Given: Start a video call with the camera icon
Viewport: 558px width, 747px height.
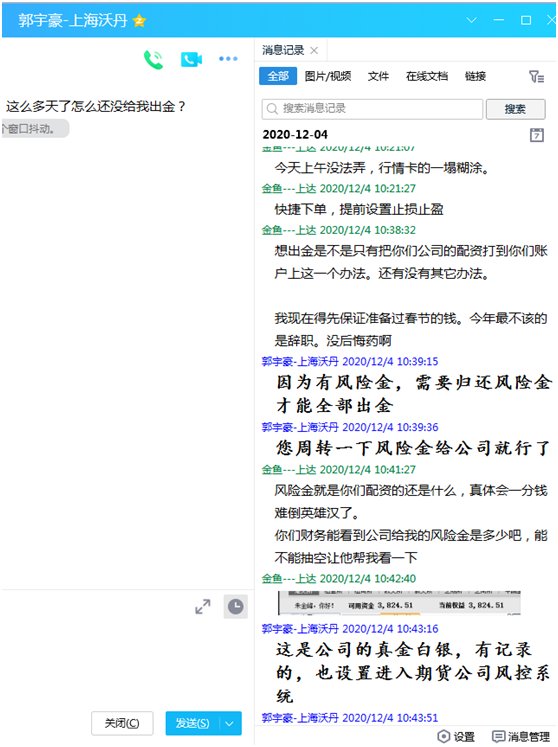Looking at the screenshot, I should 191,59.
